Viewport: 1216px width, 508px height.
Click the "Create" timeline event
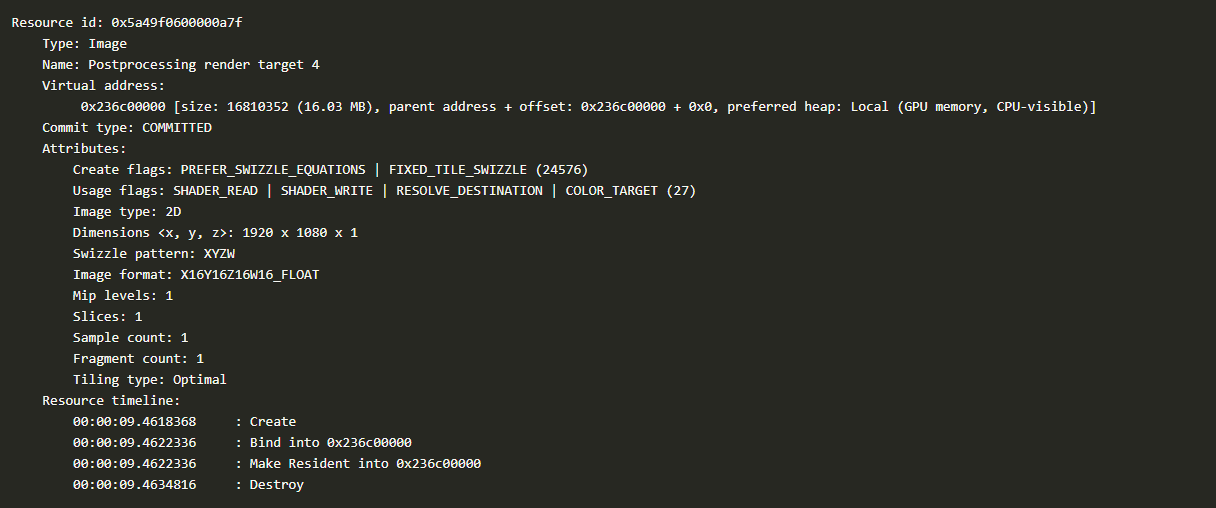(272, 421)
